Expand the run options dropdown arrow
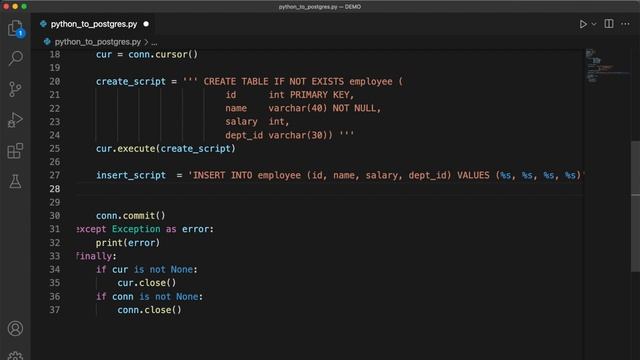 tap(594, 24)
